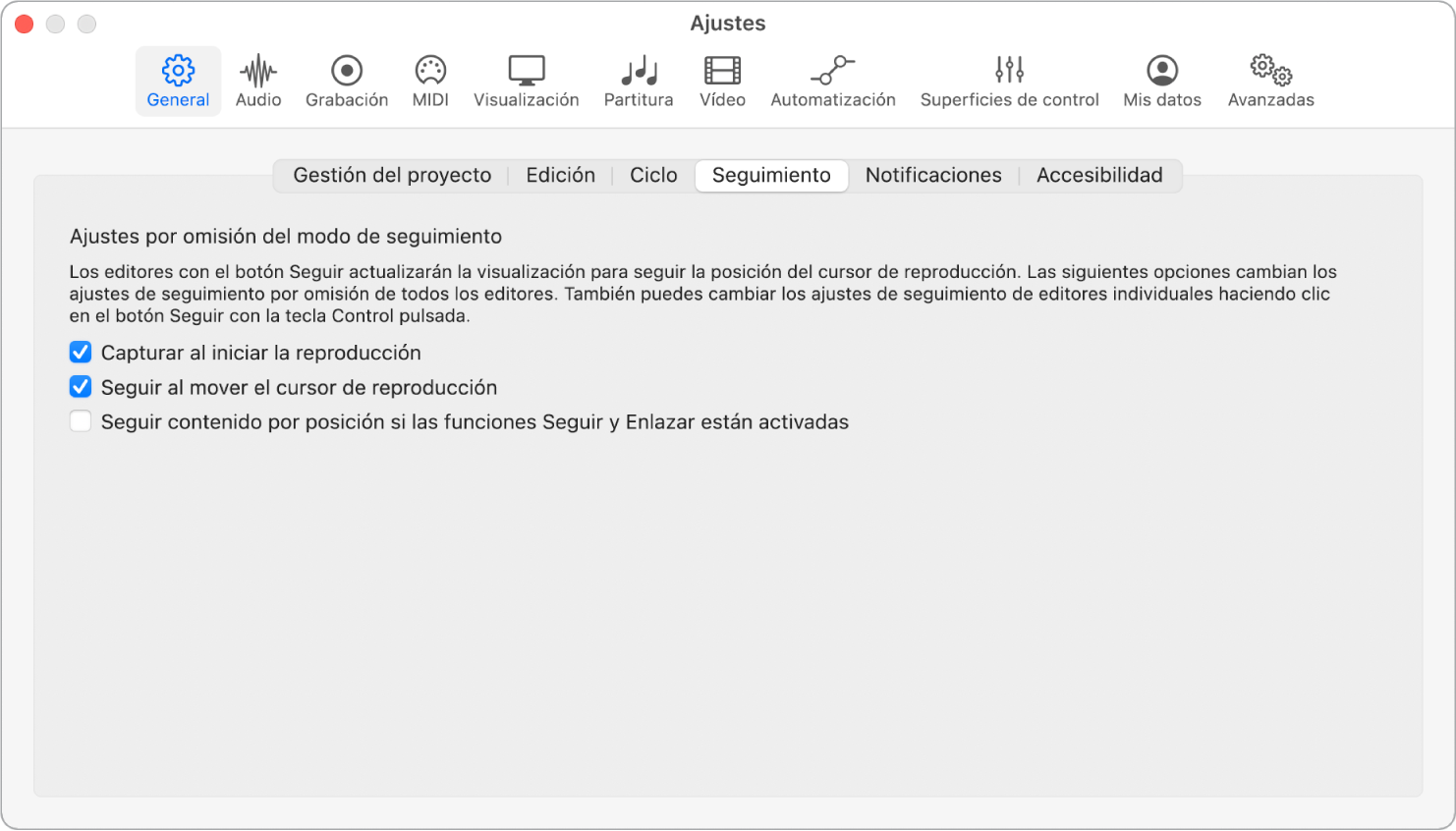
Task: Switch to the Ciclo tab
Action: 652,175
